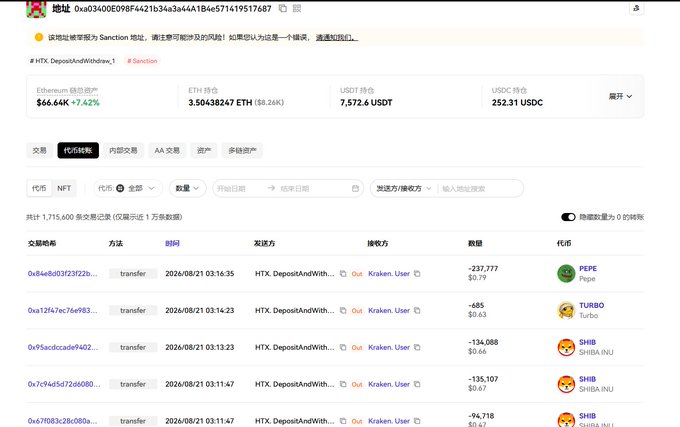Viewport: 680px width, 427px height.
Task: Click the 2026/08/21 03:16:35 timestamp
Action: 199,274
